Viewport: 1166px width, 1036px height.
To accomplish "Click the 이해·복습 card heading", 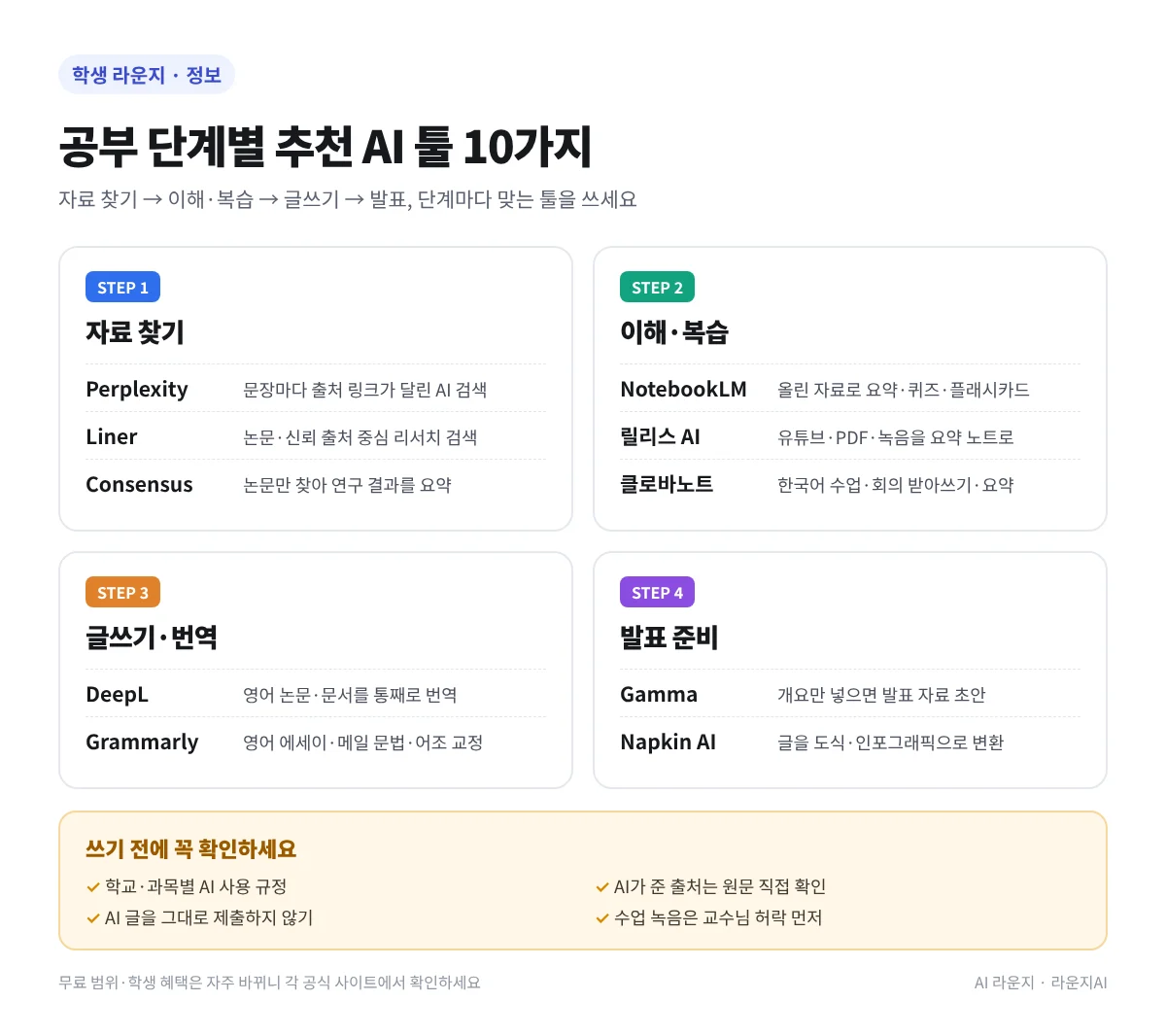I will pyautogui.click(x=674, y=332).
